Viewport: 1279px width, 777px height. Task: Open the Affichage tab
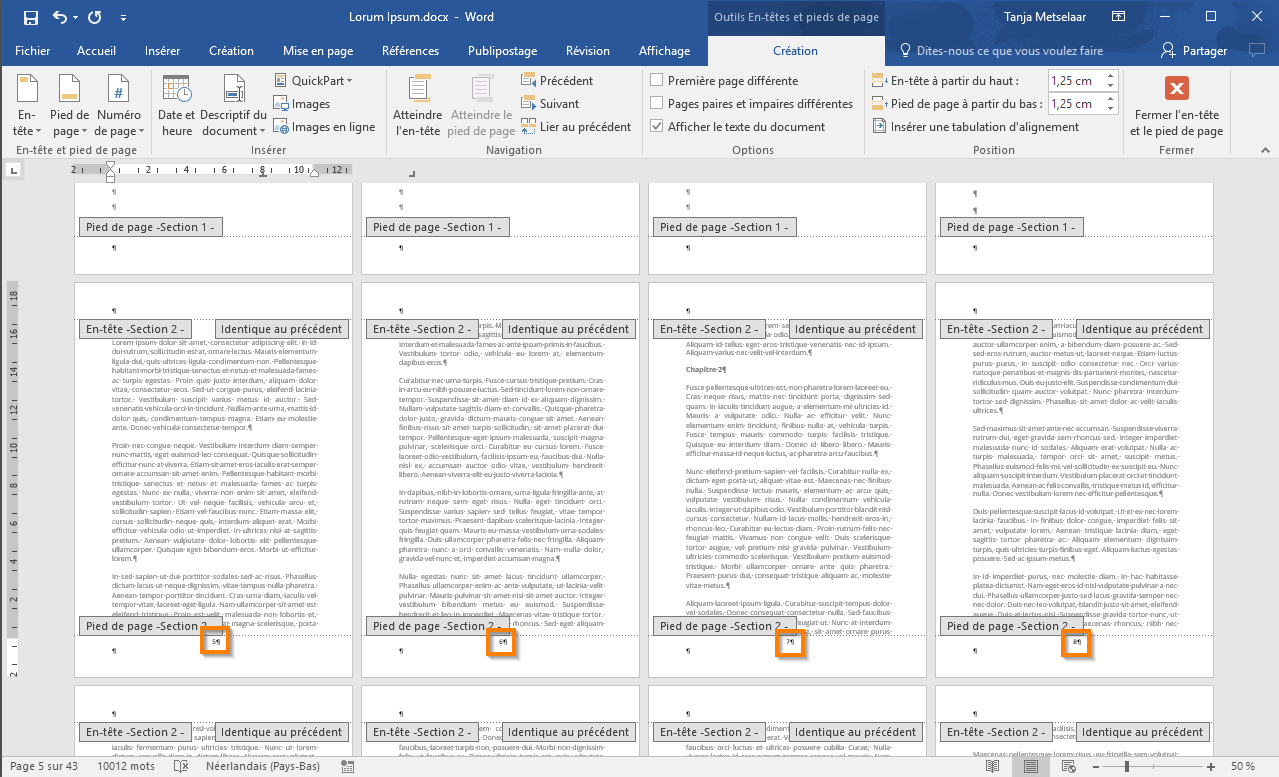pos(664,51)
